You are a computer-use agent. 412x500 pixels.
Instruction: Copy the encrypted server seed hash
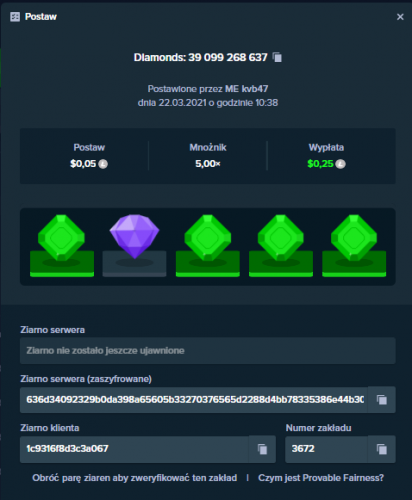click(382, 399)
